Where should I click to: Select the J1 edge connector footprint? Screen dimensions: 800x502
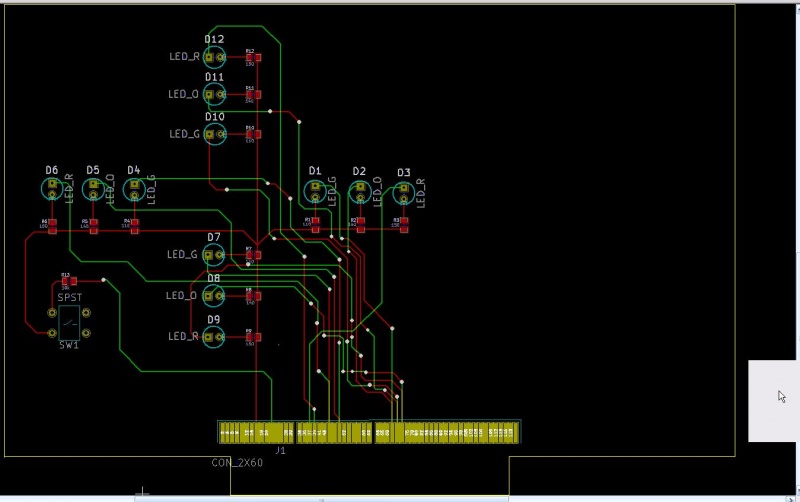coord(369,432)
